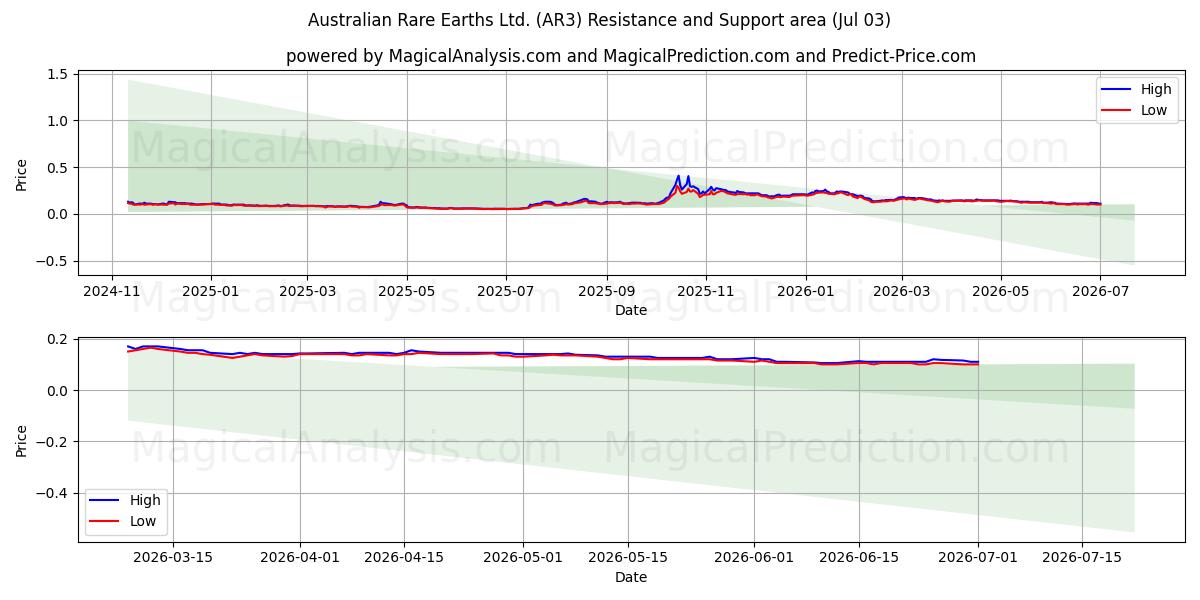This screenshot has height=600, width=1200.
Task: Click the '2025-07' x-axis label in top chart
Action: click(x=506, y=292)
